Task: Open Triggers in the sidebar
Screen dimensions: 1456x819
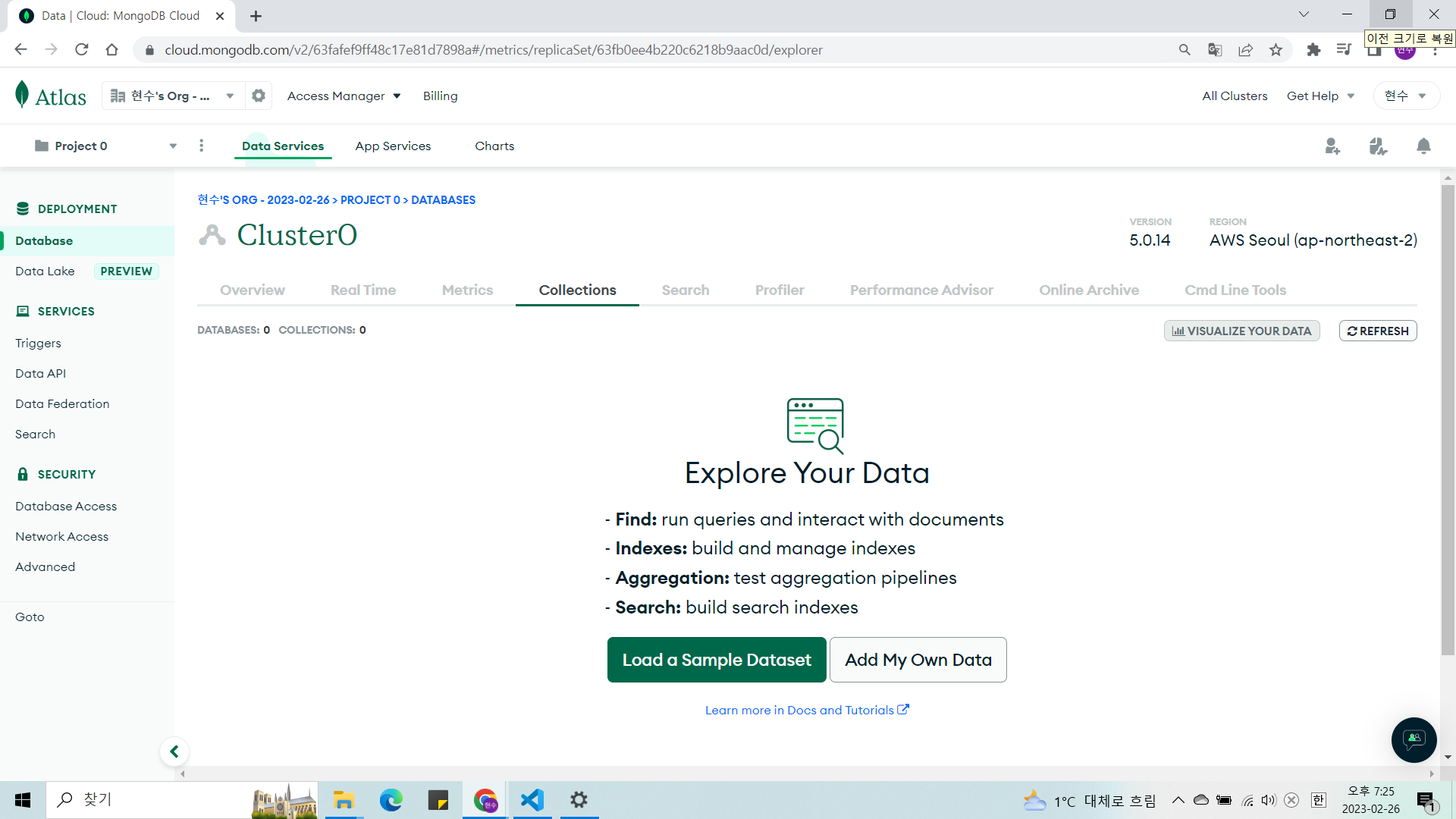Action: pyautogui.click(x=38, y=344)
